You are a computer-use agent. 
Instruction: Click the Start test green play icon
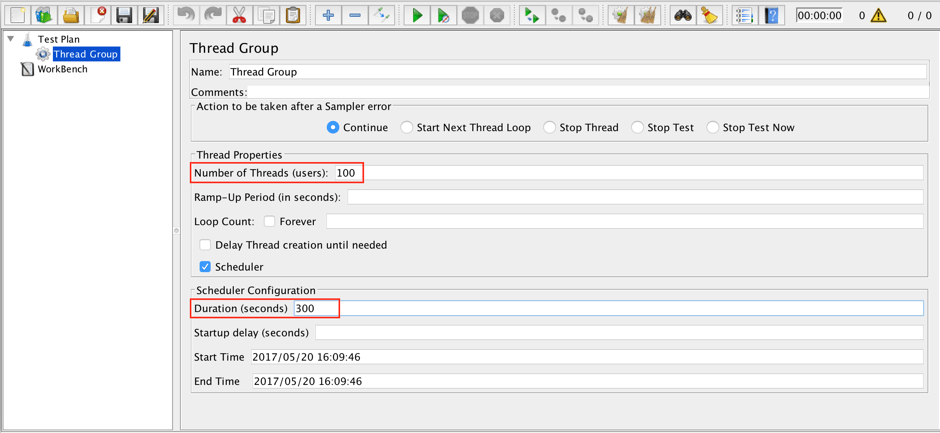[417, 15]
